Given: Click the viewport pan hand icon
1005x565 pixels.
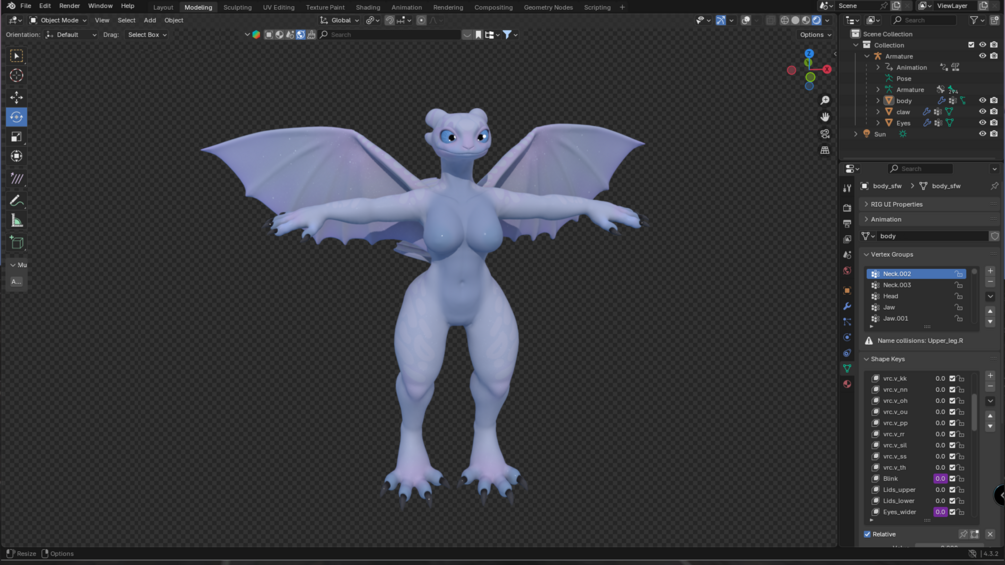Looking at the screenshot, I should click(x=825, y=117).
